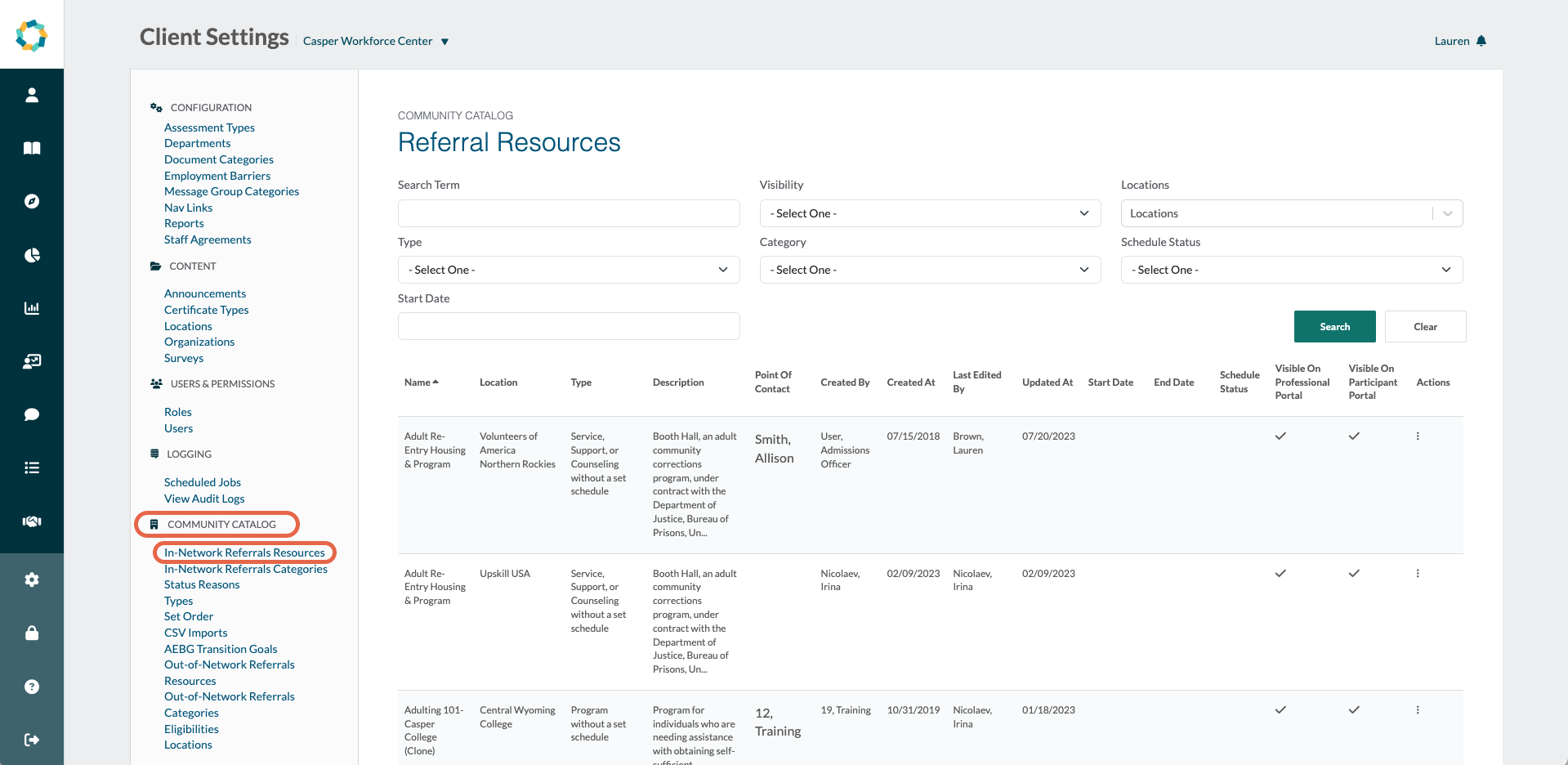Screen dimensions: 1568x765
Task: Open actions menu for Upskill USA row
Action: [1418, 574]
